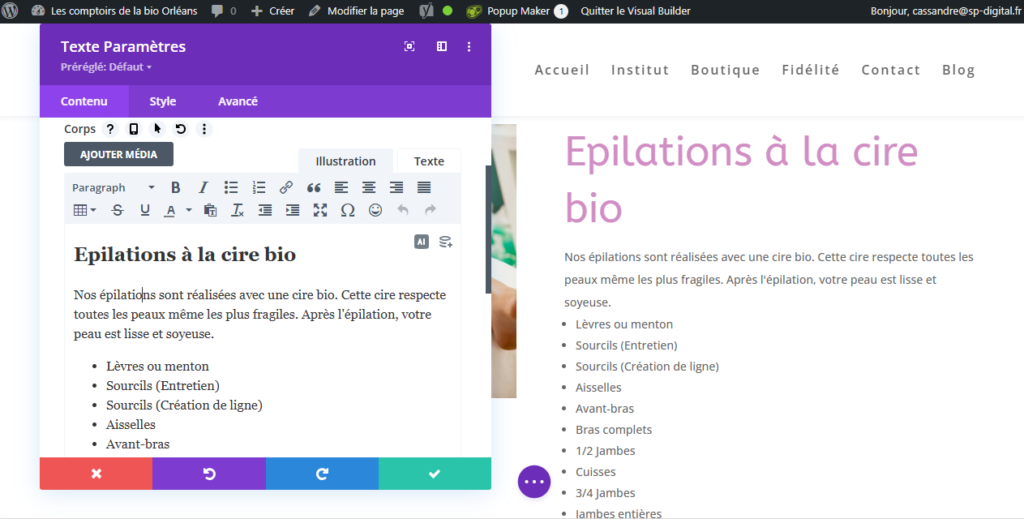Align text left
This screenshot has width=1024, height=519.
[x=341, y=187]
